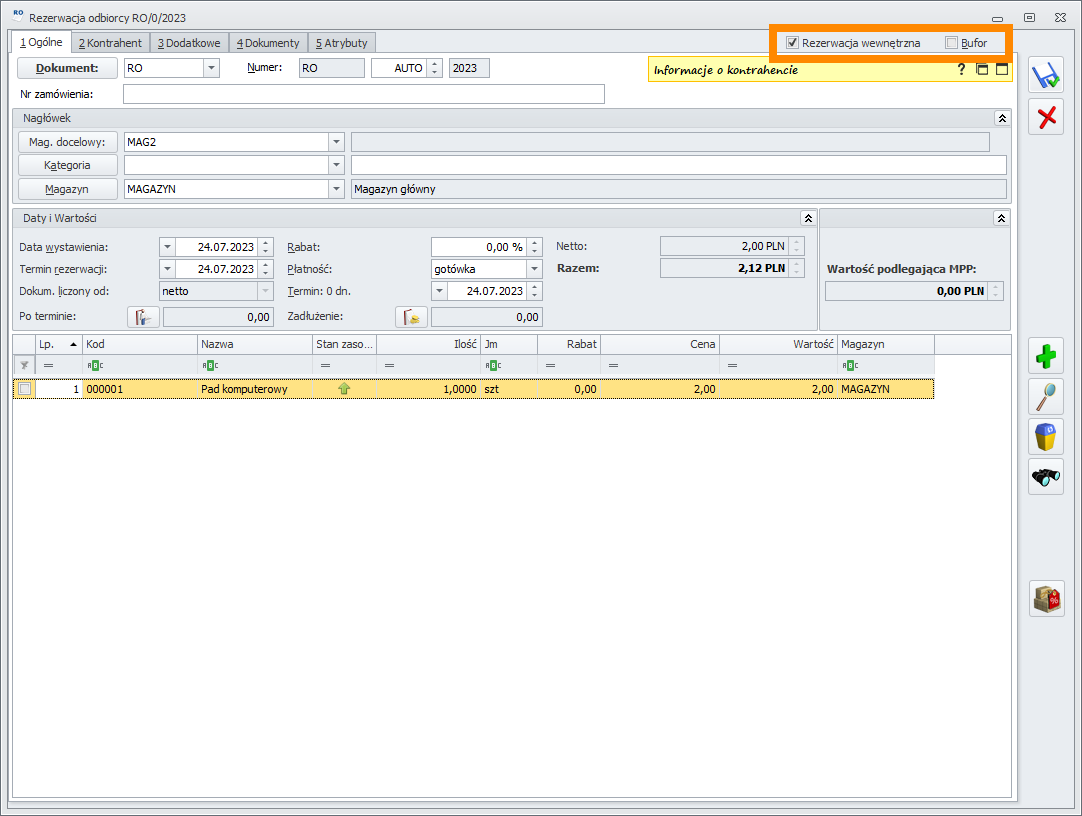Open item details with magnifier icon
1082x816 pixels.
tap(1047, 397)
